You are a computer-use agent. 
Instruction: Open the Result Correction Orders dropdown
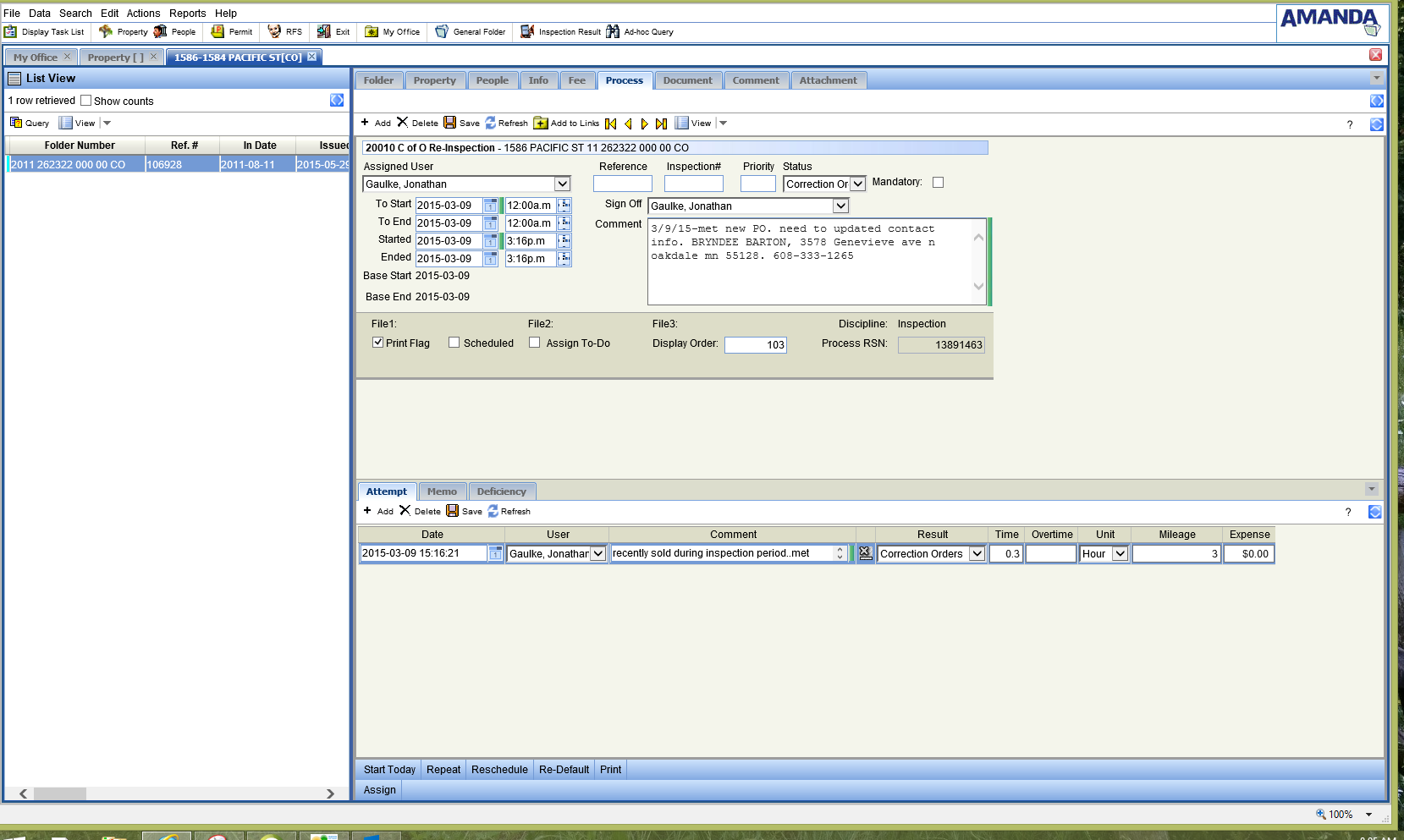pos(977,554)
